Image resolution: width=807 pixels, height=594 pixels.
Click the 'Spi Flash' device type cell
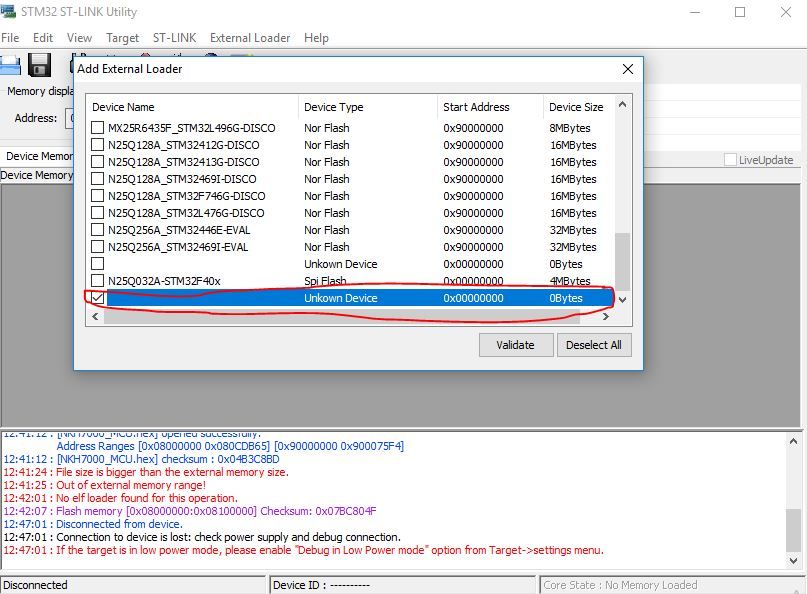click(325, 281)
